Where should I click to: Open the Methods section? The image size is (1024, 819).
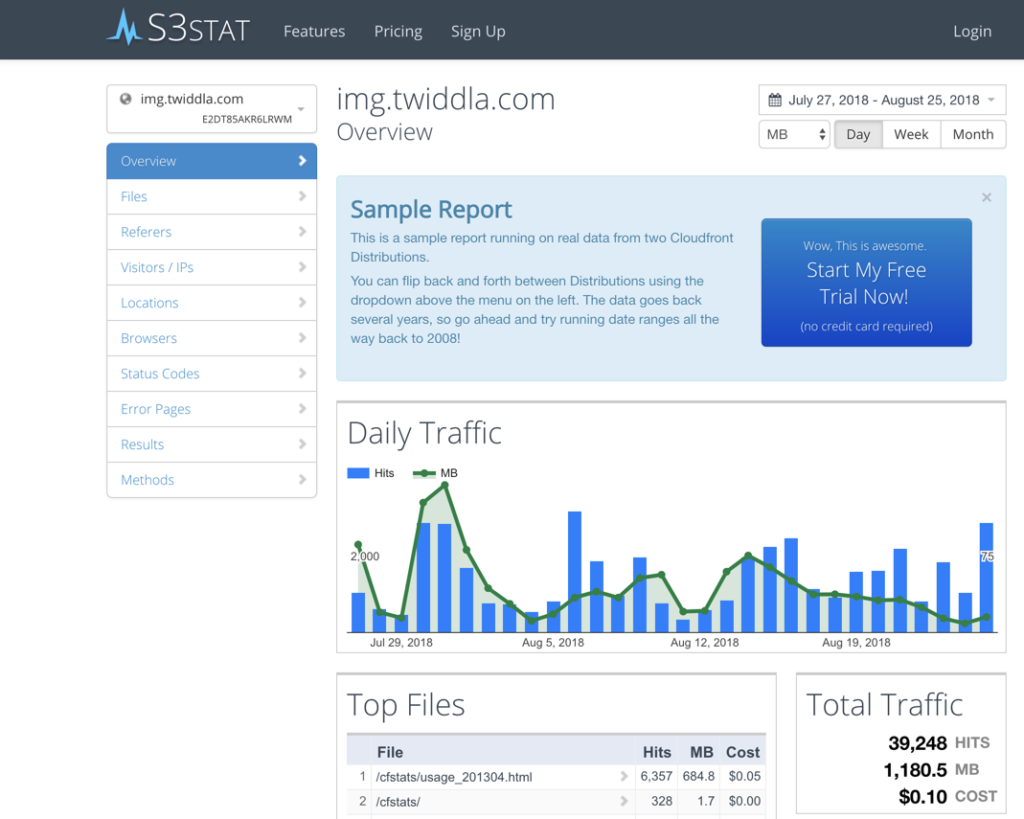point(212,480)
